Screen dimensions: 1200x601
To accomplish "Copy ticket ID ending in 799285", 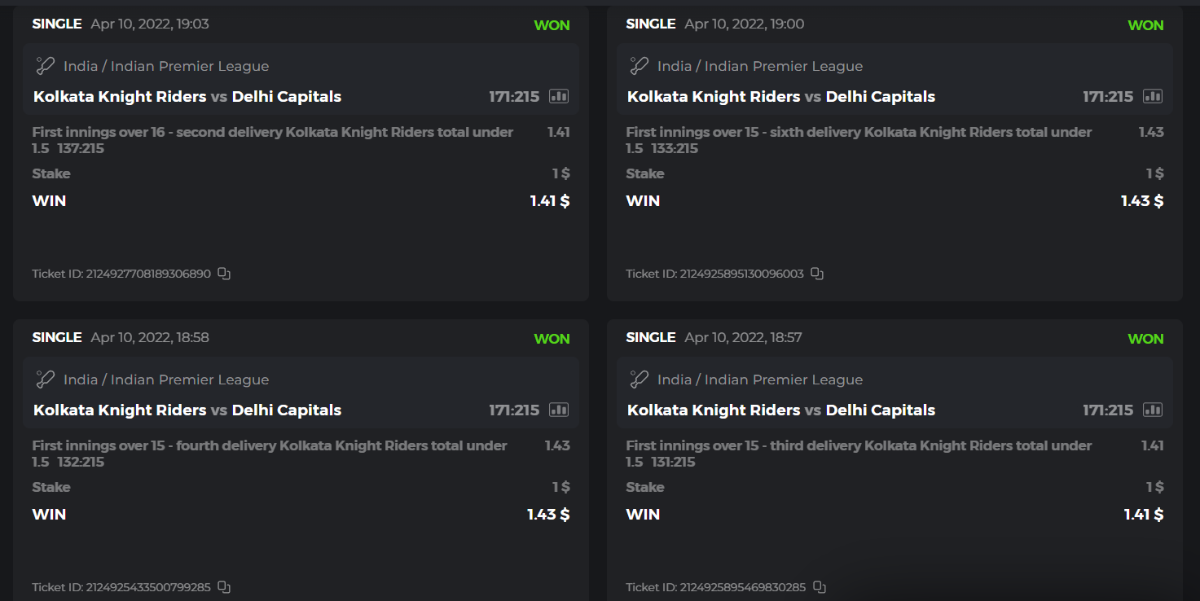I will click(x=224, y=588).
